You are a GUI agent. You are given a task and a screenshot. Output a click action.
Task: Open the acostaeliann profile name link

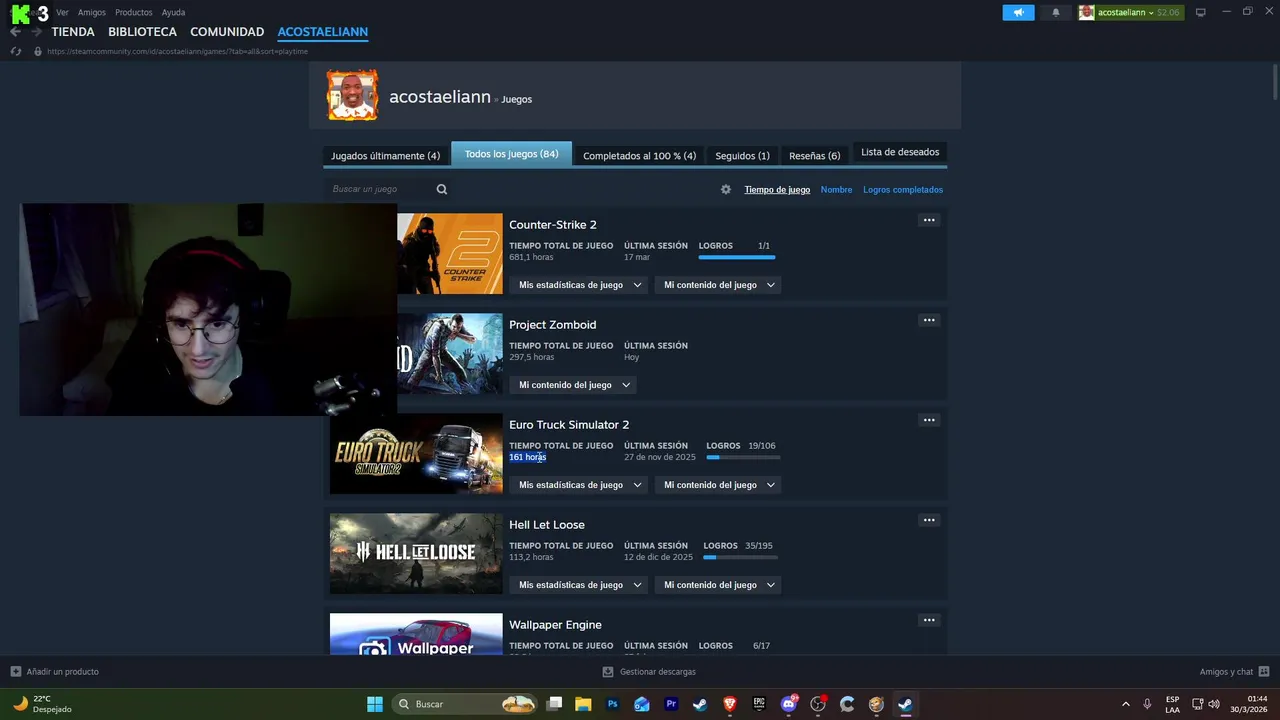click(x=439, y=97)
